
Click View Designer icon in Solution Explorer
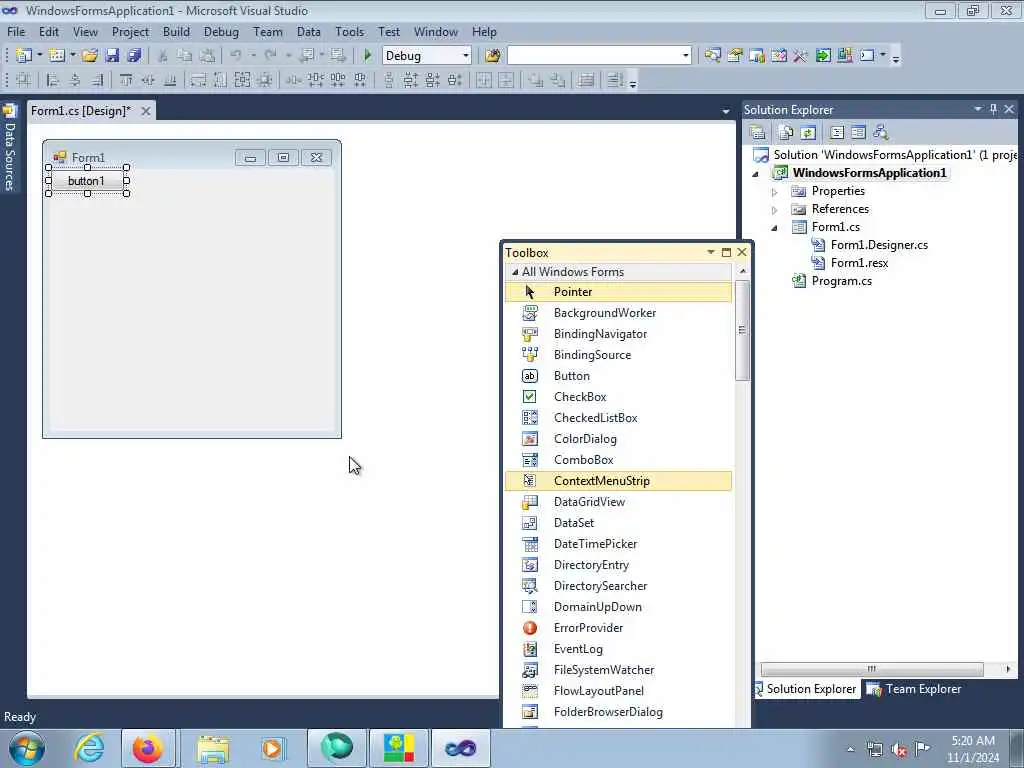point(859,133)
